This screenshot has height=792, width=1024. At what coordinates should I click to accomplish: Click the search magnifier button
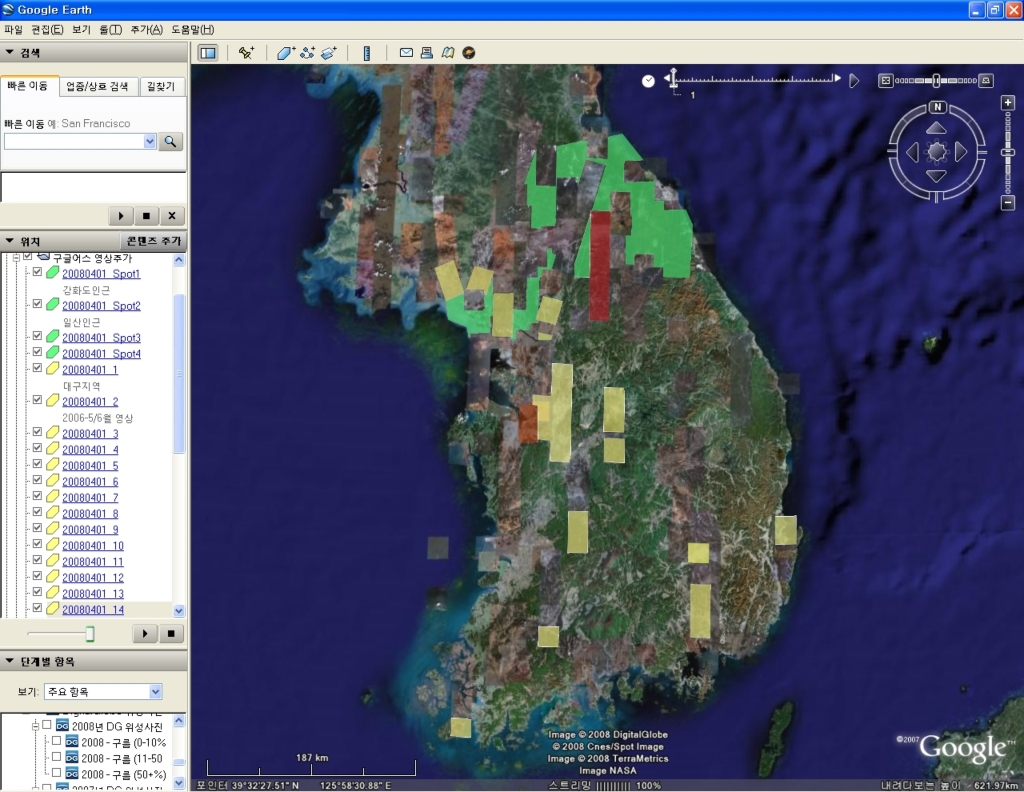click(170, 141)
